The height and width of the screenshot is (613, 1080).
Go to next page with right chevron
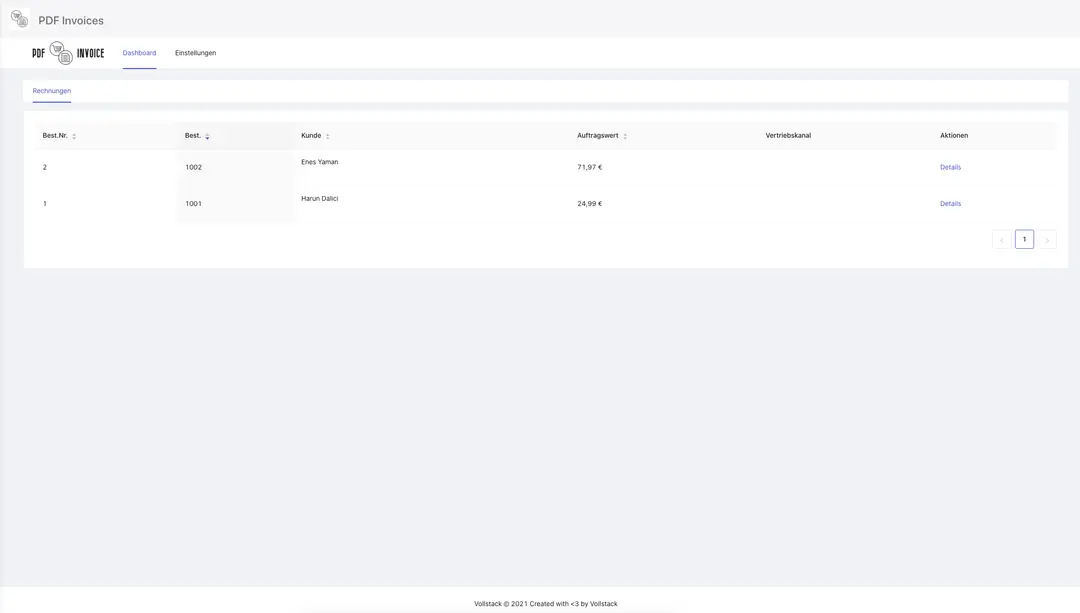pos(1047,240)
